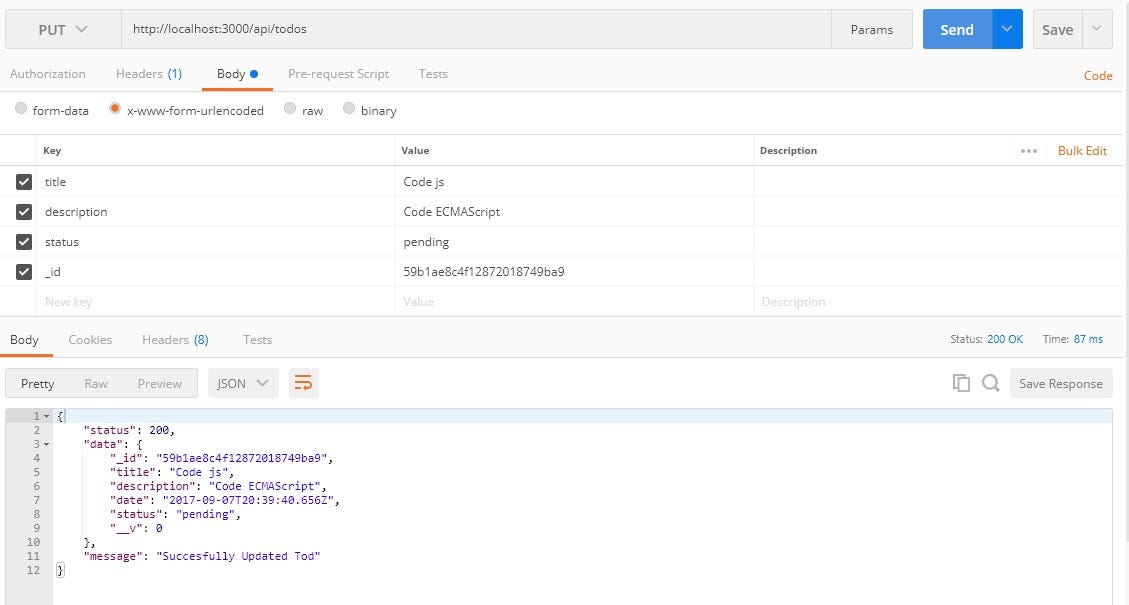Open the PUT request method dropdown

pyautogui.click(x=62, y=29)
